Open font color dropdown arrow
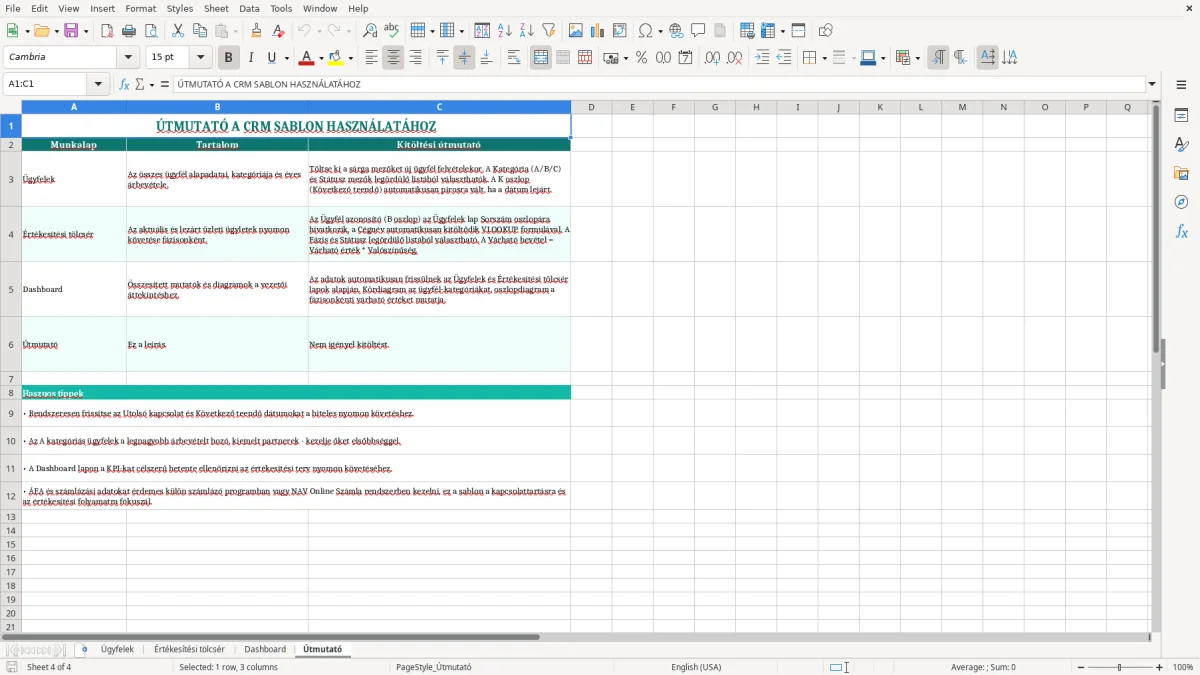Viewport: 1200px width, 675px height. point(321,59)
